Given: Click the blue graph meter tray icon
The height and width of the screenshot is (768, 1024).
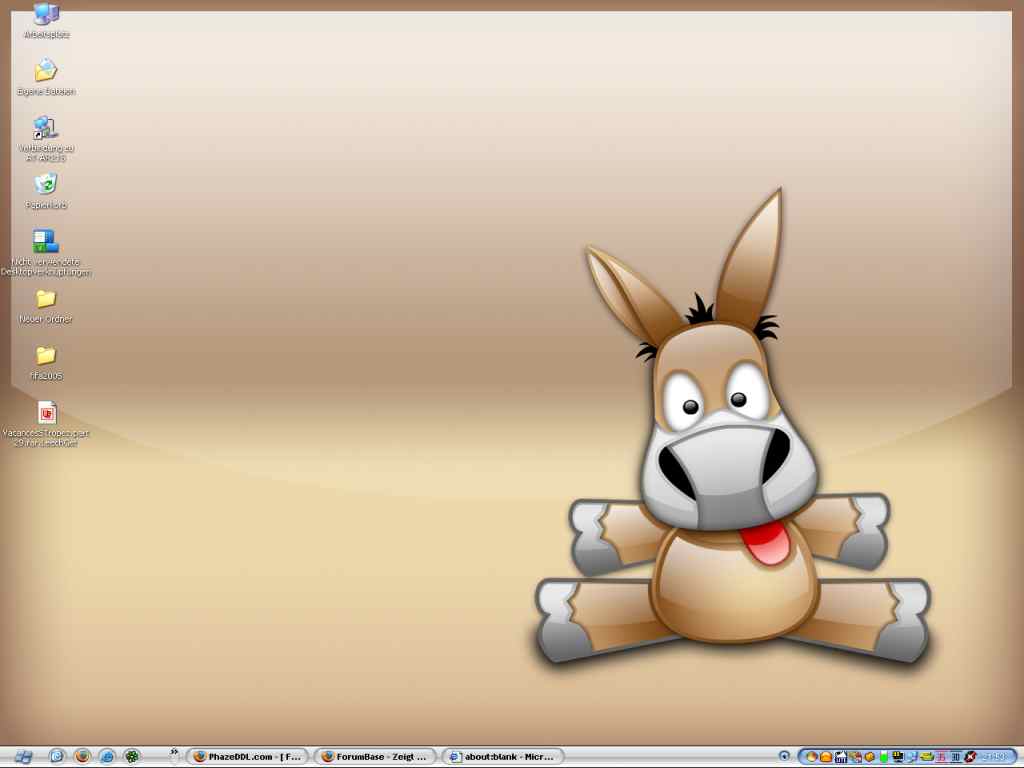Looking at the screenshot, I should pyautogui.click(x=841, y=757).
